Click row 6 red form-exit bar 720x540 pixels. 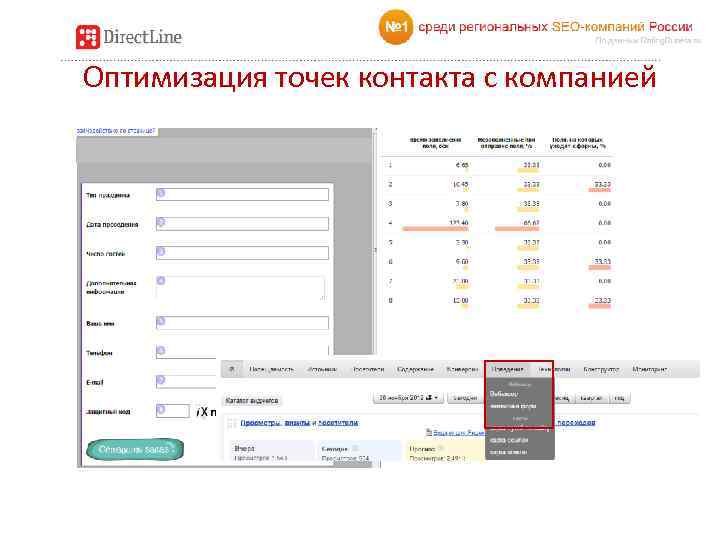[600, 267]
